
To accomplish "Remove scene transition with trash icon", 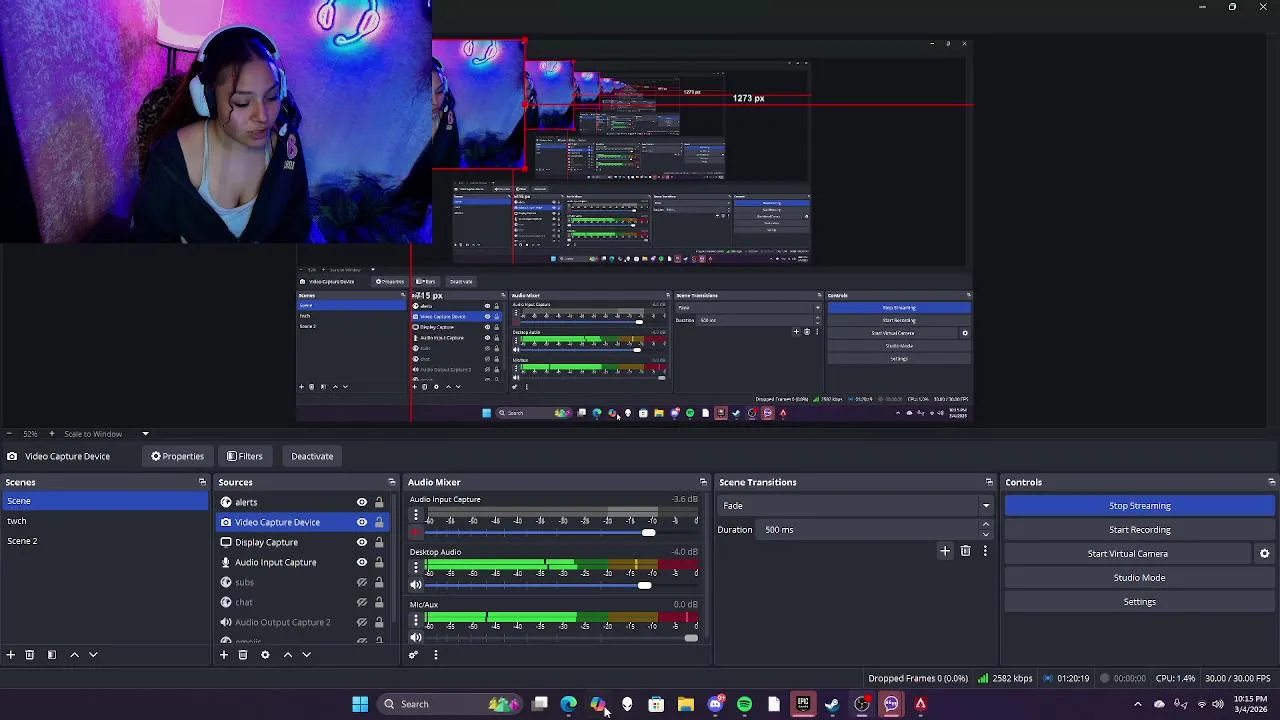I will (x=965, y=551).
